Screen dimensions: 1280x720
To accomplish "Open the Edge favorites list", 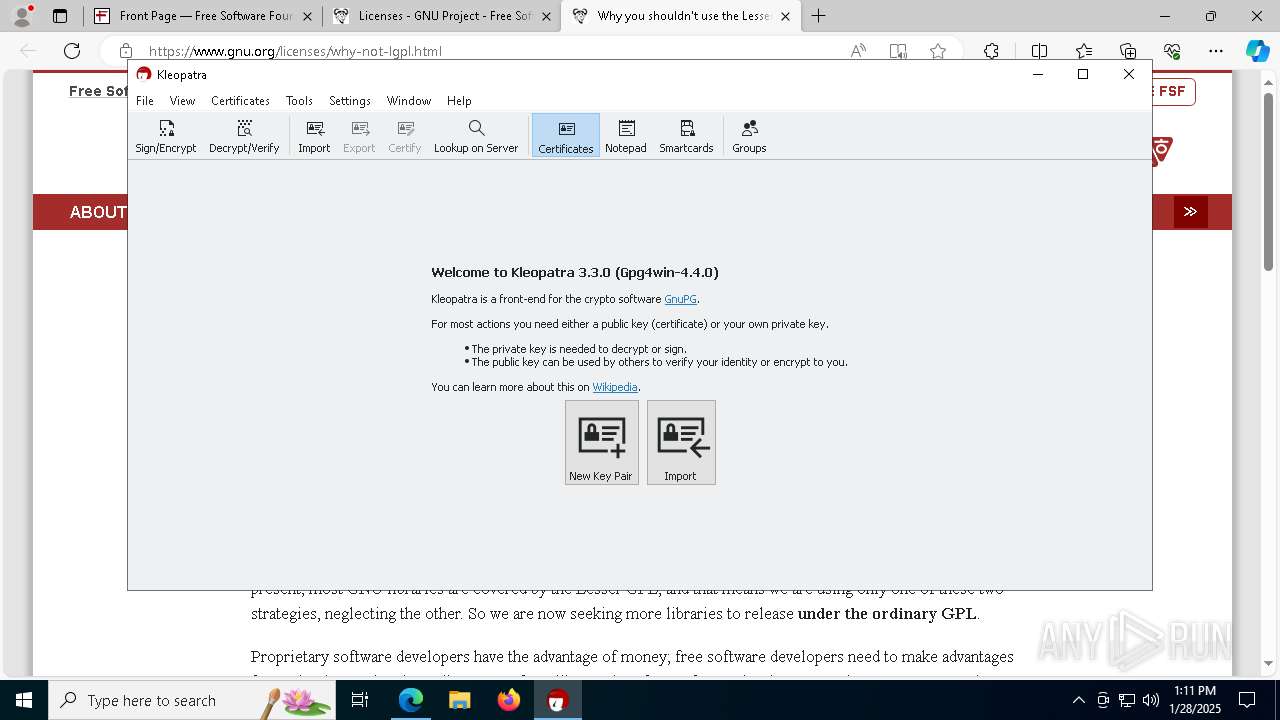I will [x=1084, y=51].
